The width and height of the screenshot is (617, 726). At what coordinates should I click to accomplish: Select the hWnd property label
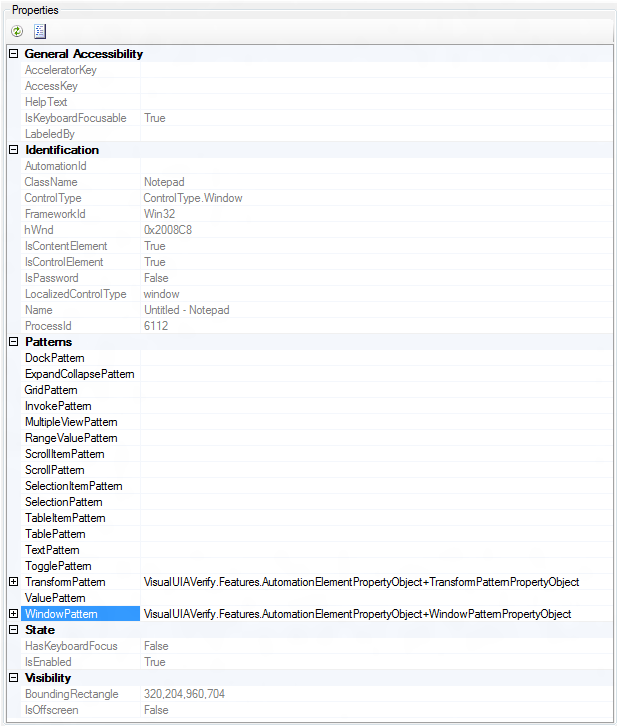tap(39, 230)
